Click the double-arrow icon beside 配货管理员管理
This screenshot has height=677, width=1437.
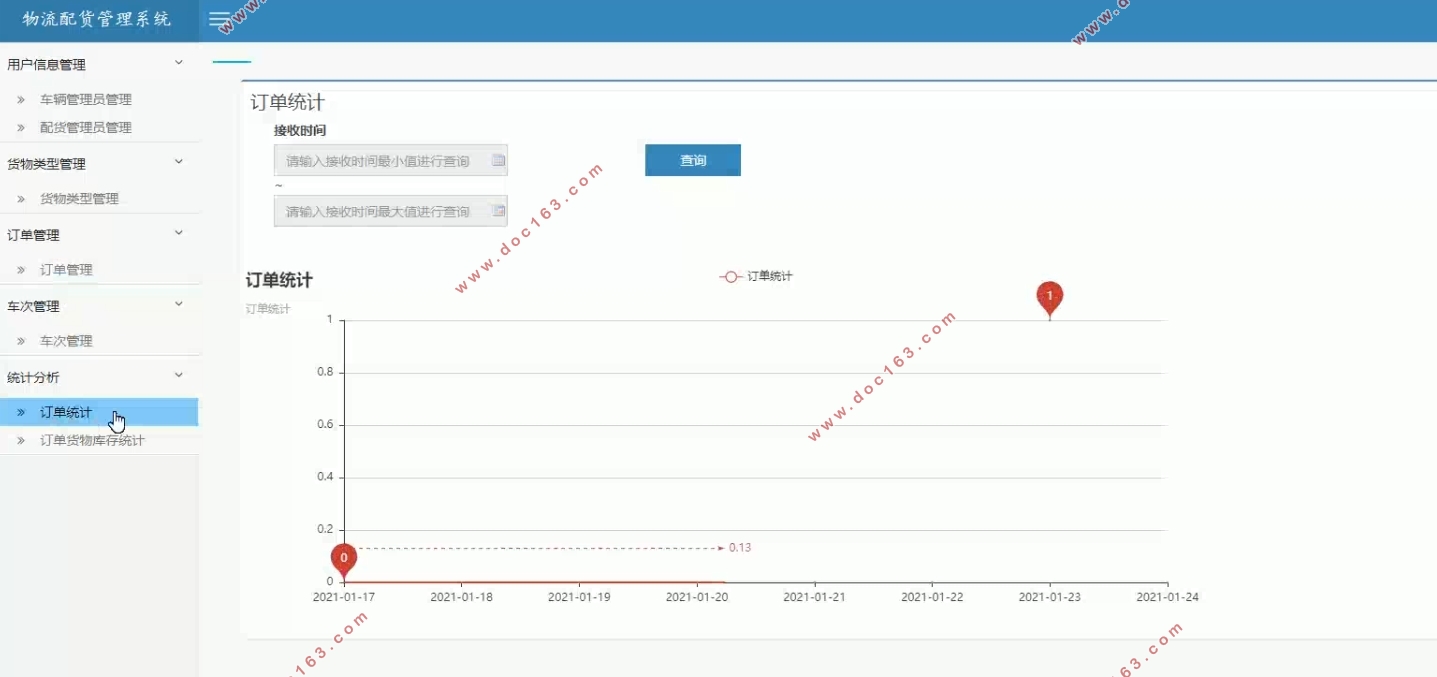click(21, 128)
